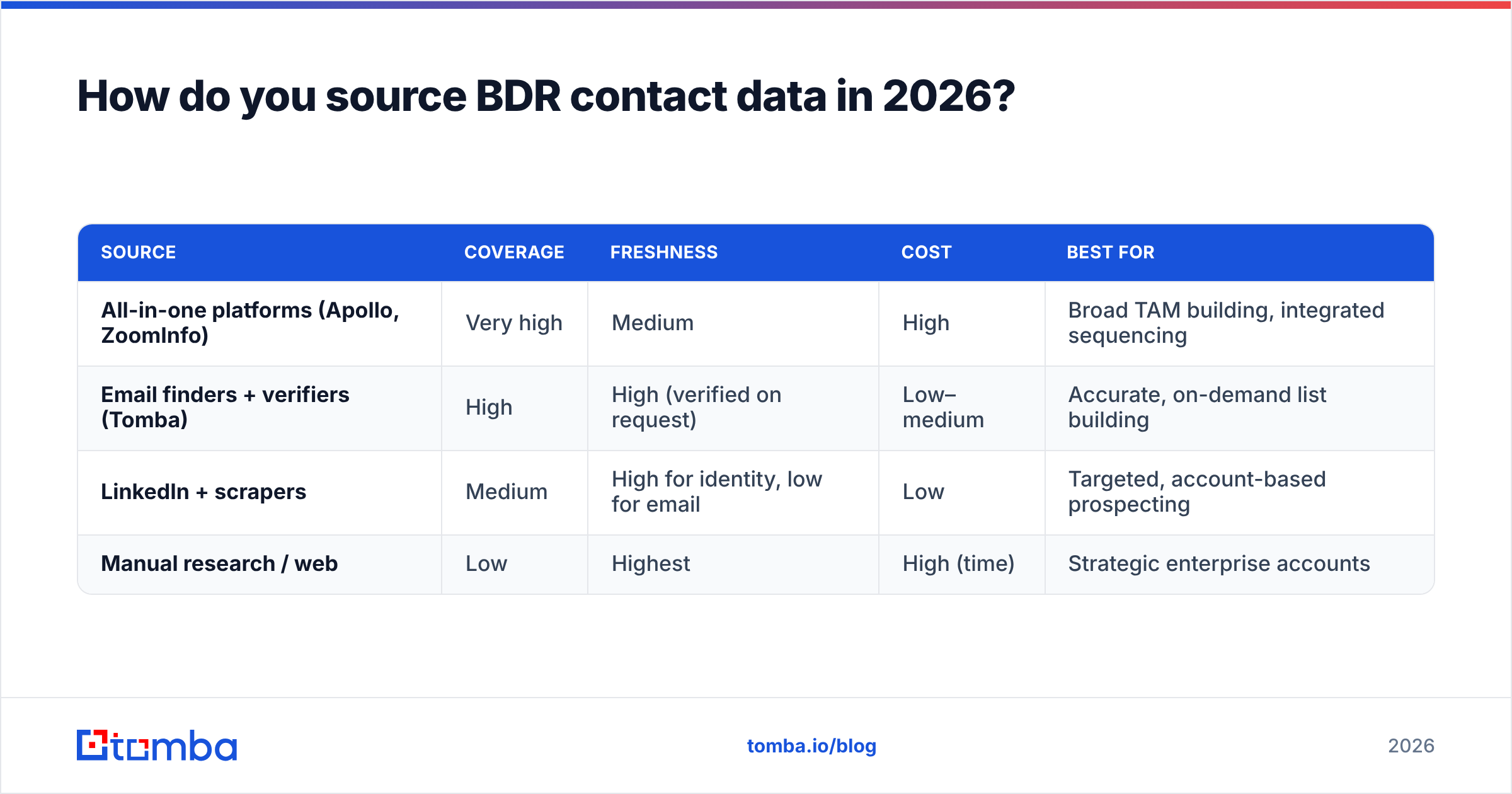This screenshot has width=1512, height=794.
Task: Click the 'Low' coverage cell for manual research
Action: (x=515, y=564)
